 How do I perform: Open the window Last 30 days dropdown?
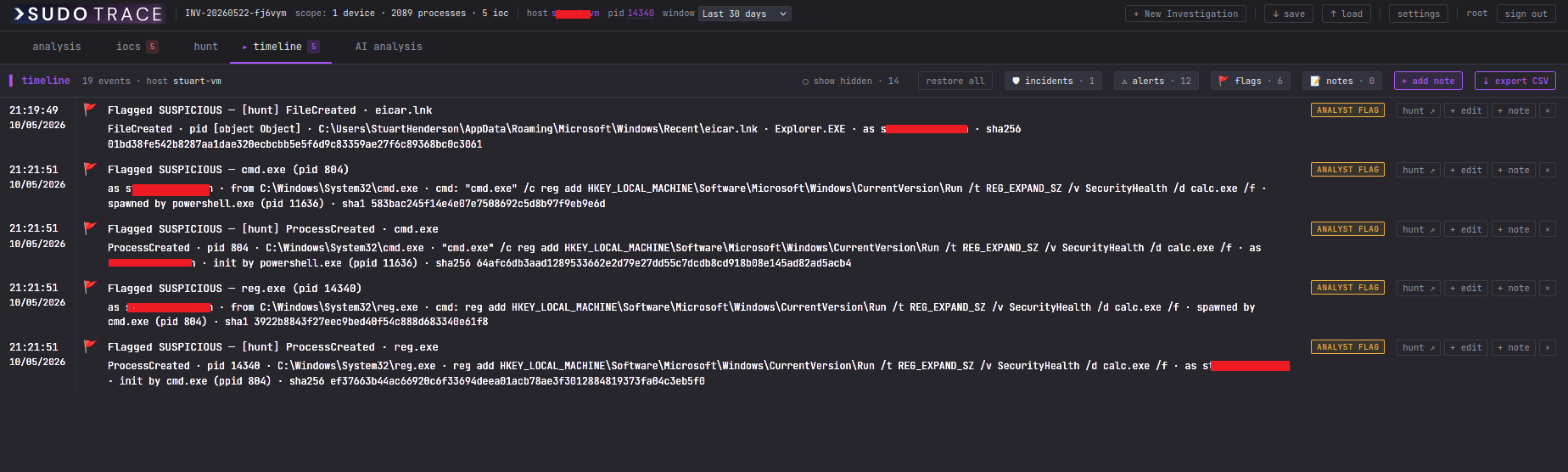[745, 14]
